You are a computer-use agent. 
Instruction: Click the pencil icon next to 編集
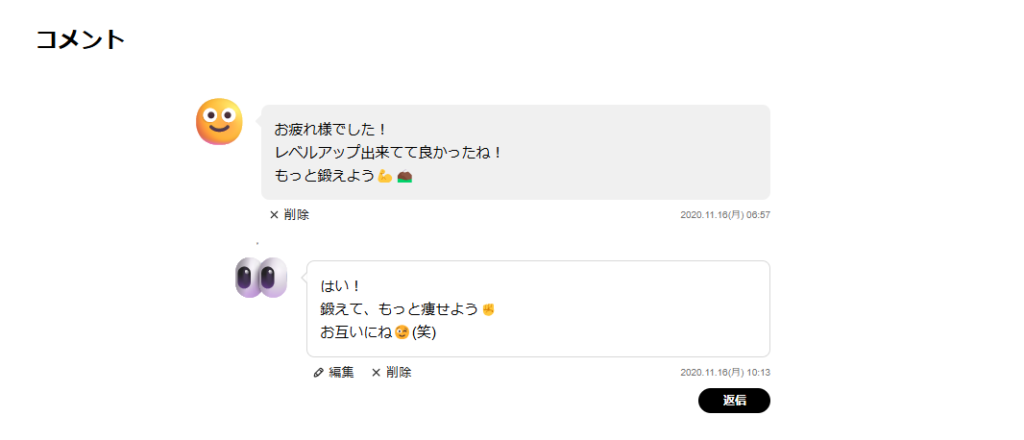[x=319, y=373]
